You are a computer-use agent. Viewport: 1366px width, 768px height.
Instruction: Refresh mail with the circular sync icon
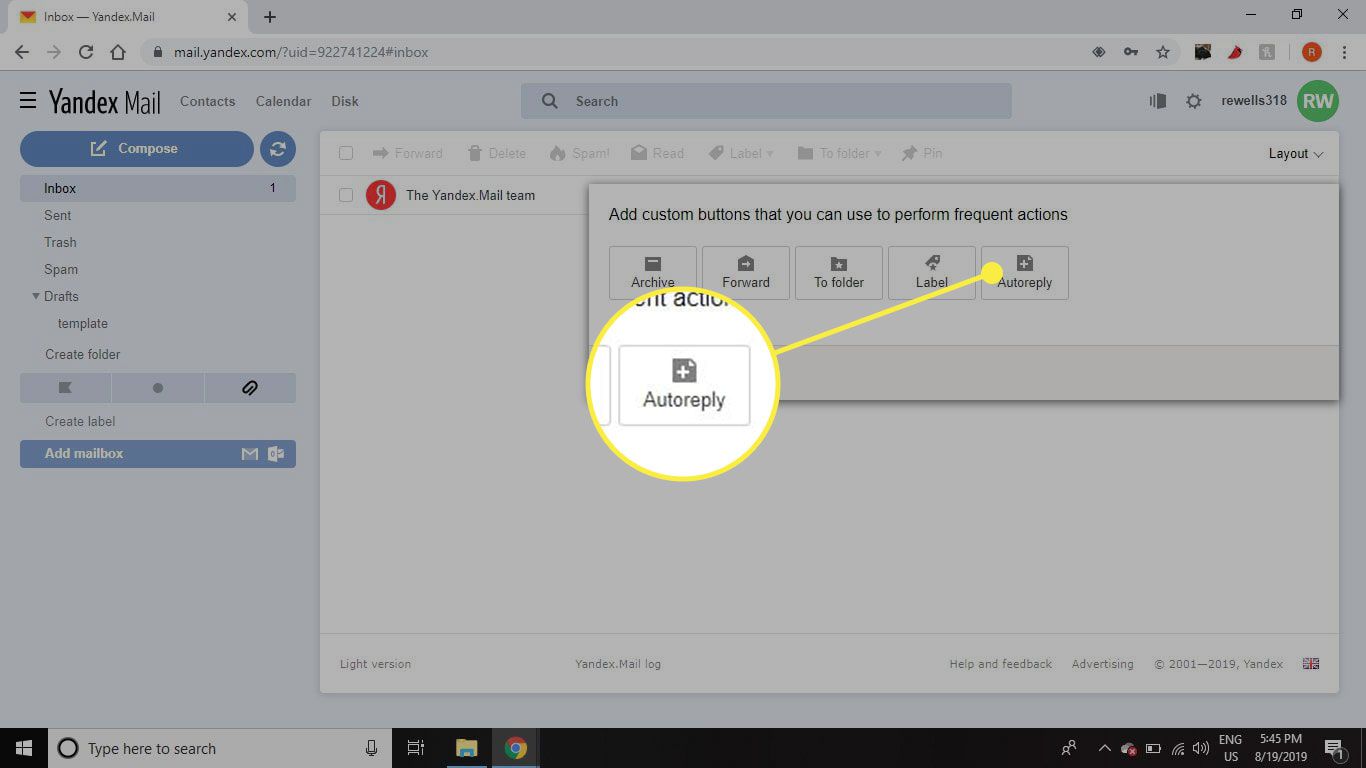[x=278, y=149]
